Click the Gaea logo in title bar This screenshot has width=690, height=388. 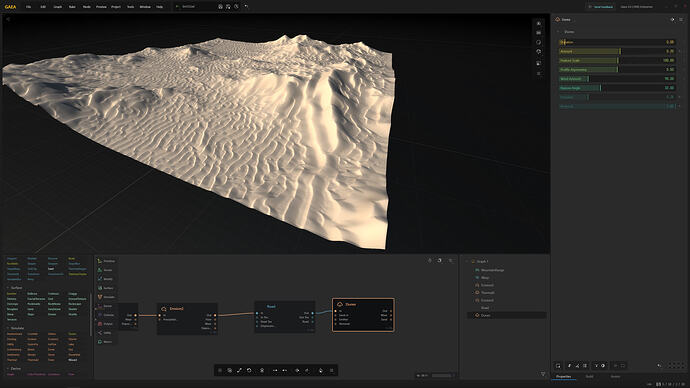pyautogui.click(x=10, y=7)
